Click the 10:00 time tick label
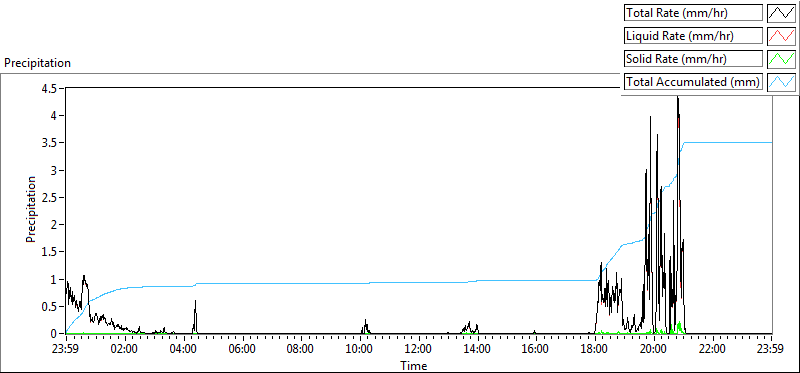This screenshot has height=373, width=800. 360,349
